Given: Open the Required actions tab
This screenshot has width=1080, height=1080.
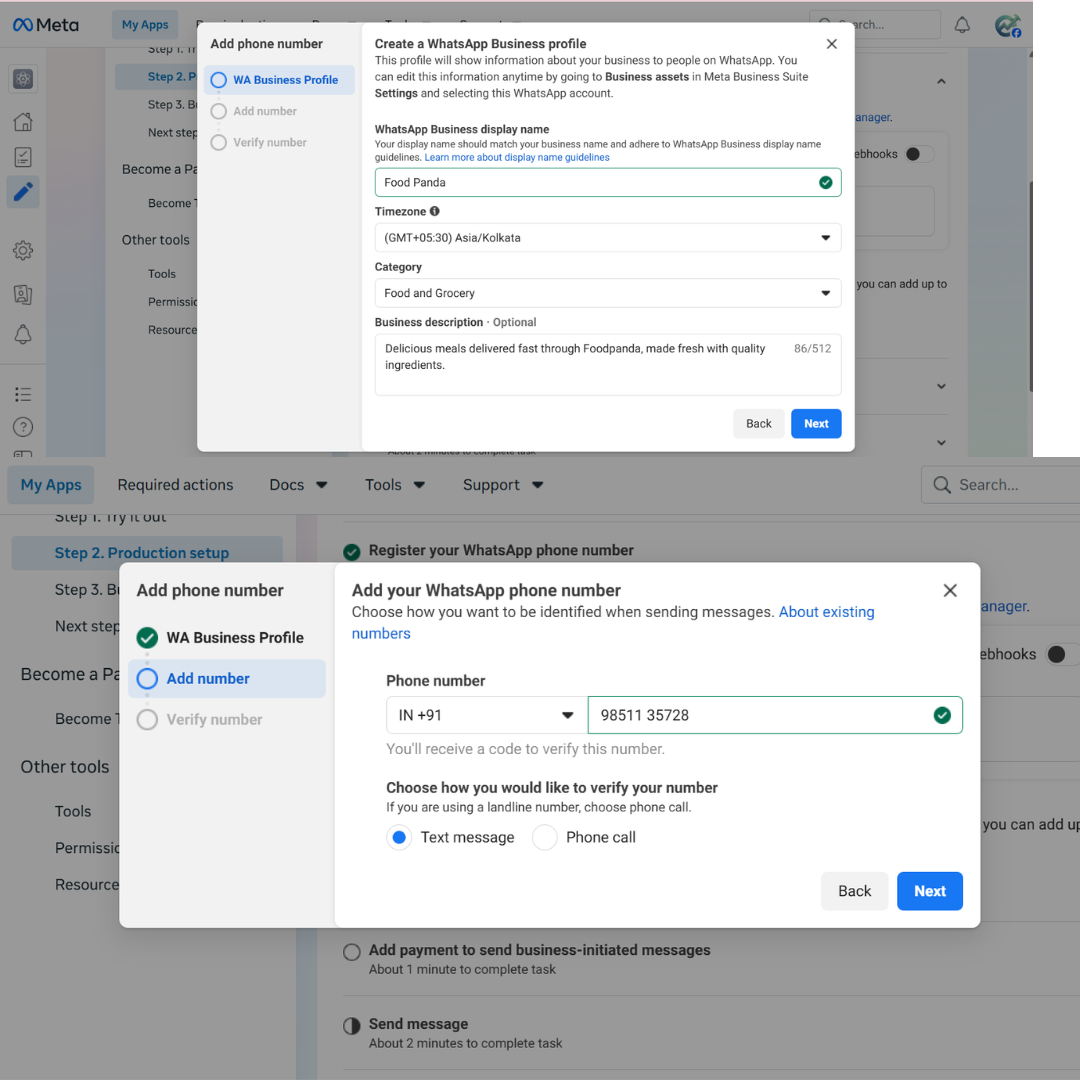Looking at the screenshot, I should (x=175, y=485).
